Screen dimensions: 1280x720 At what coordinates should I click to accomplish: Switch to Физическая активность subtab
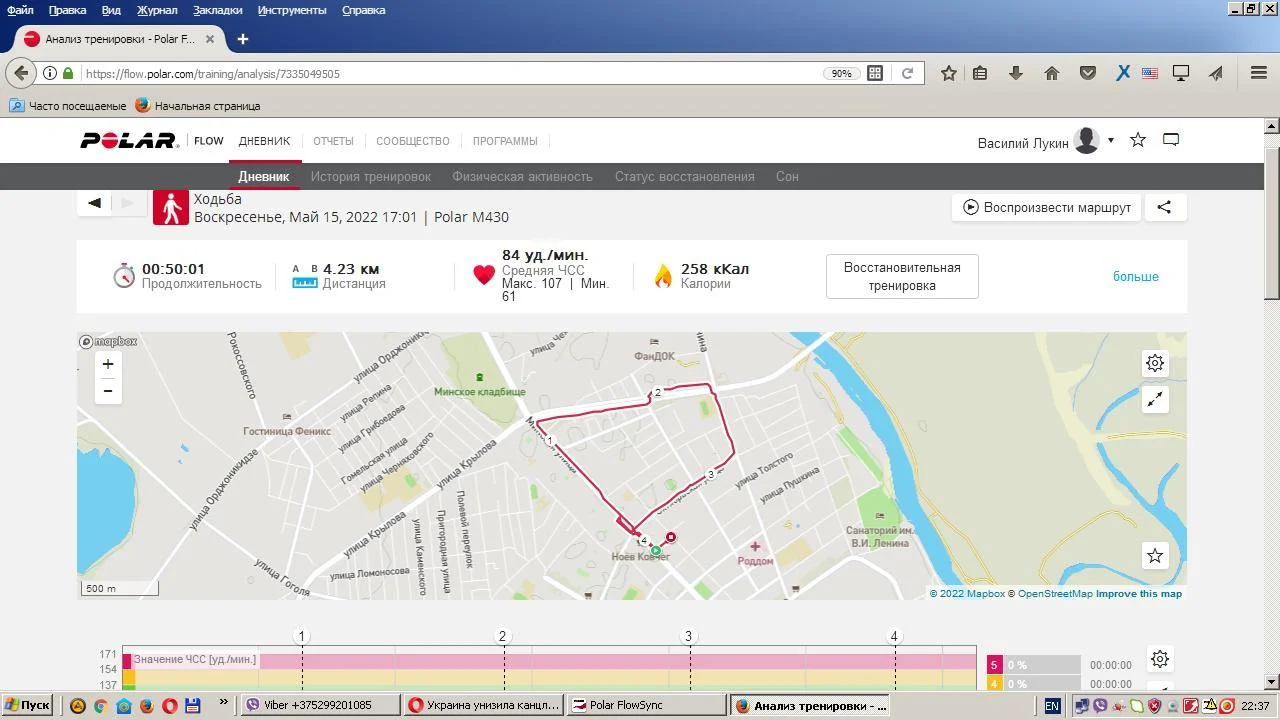click(523, 176)
